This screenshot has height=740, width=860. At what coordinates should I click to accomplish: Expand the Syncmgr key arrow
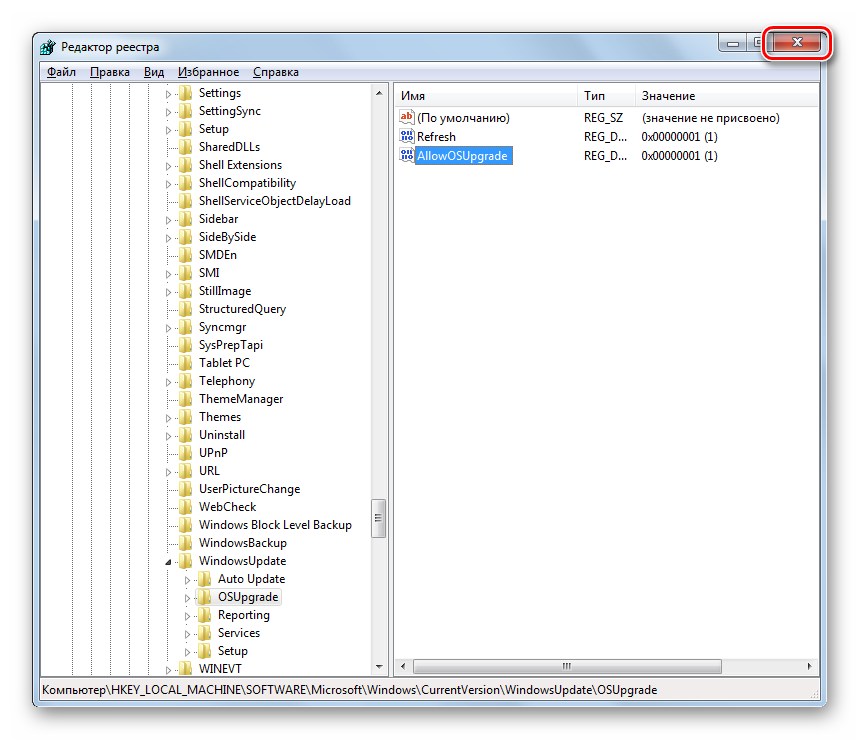[168, 327]
